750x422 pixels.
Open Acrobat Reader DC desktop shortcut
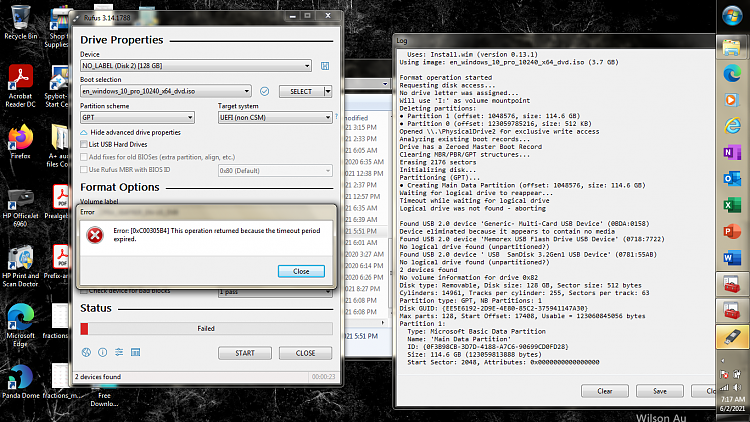point(21,86)
